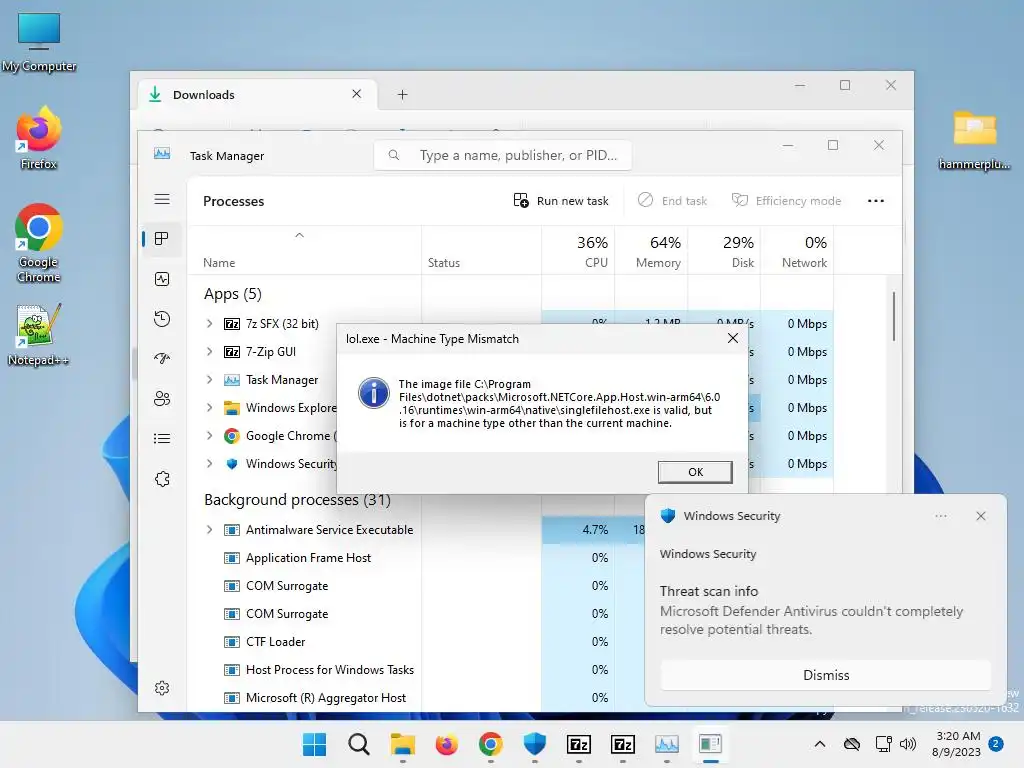Click the Efficiency mode button

pos(786,200)
